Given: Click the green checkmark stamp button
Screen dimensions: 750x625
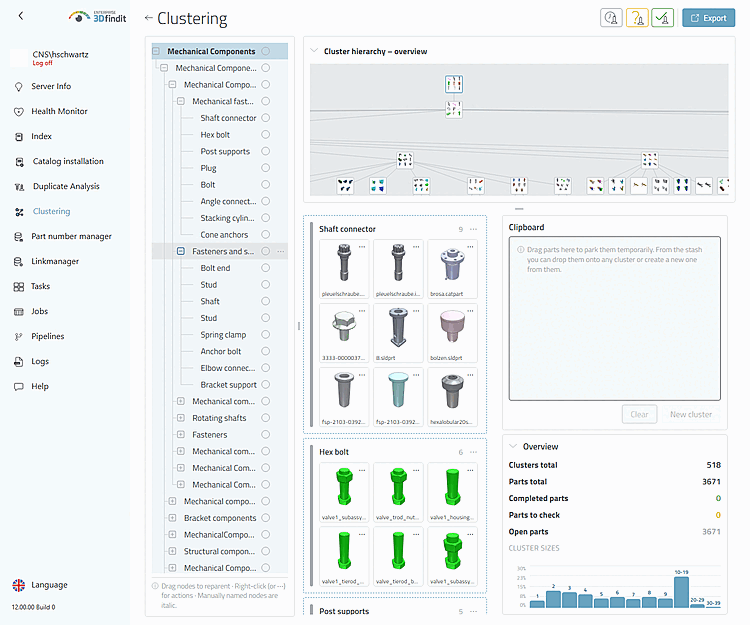Looking at the screenshot, I should [662, 18].
